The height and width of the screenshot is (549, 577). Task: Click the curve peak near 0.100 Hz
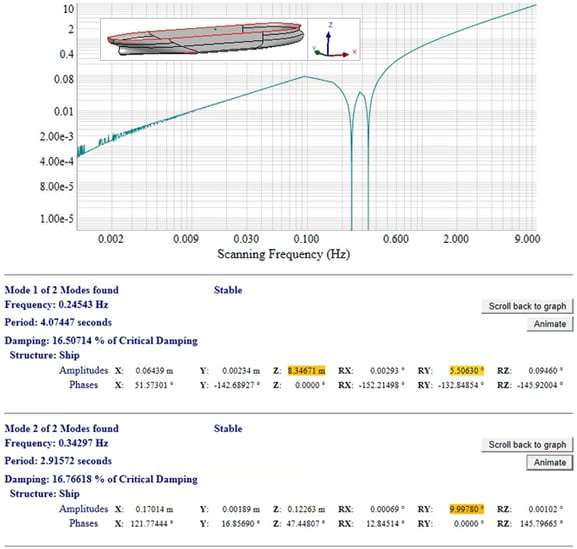305,76
